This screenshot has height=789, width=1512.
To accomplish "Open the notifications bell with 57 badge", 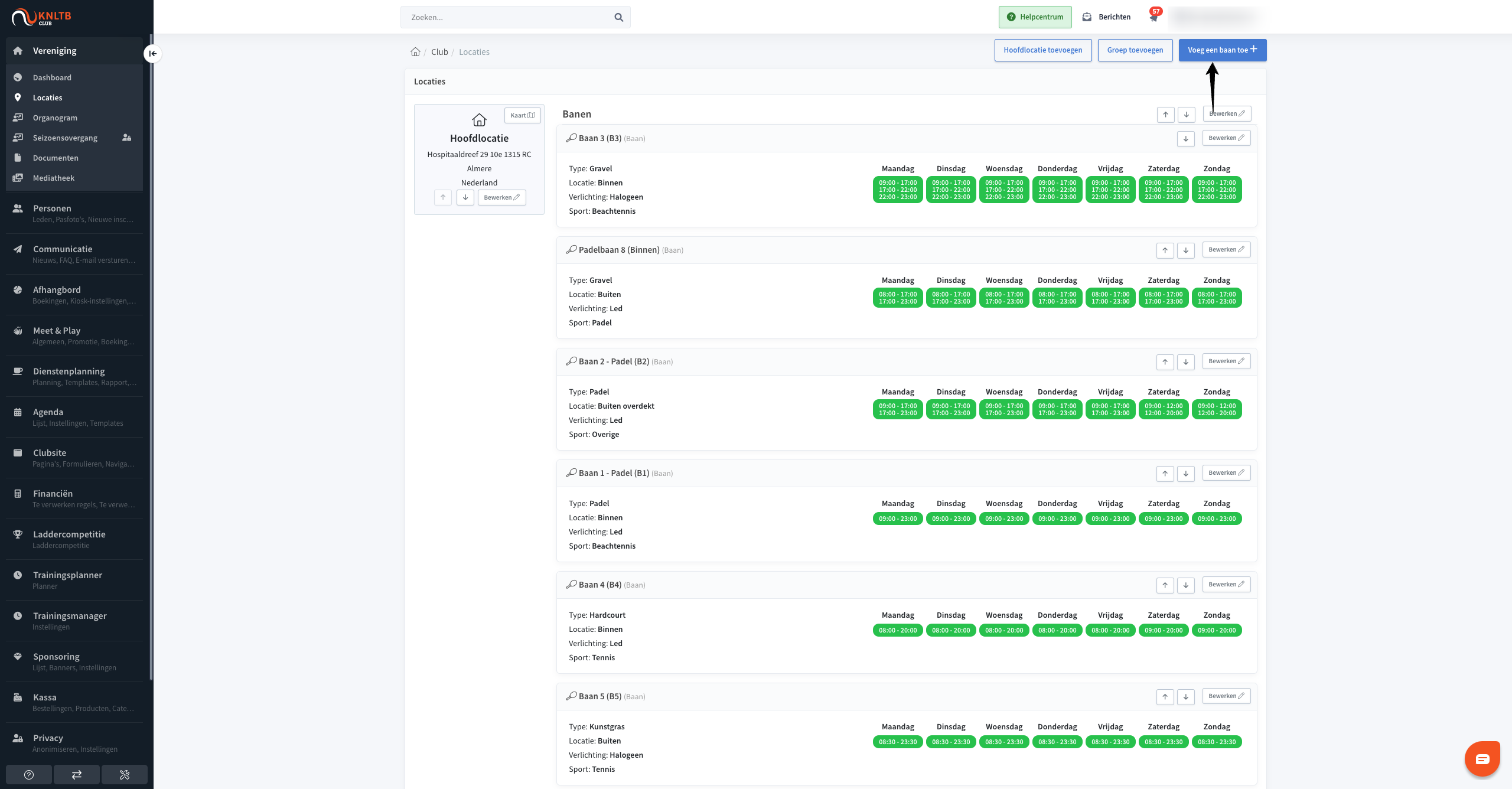I will (1153, 16).
